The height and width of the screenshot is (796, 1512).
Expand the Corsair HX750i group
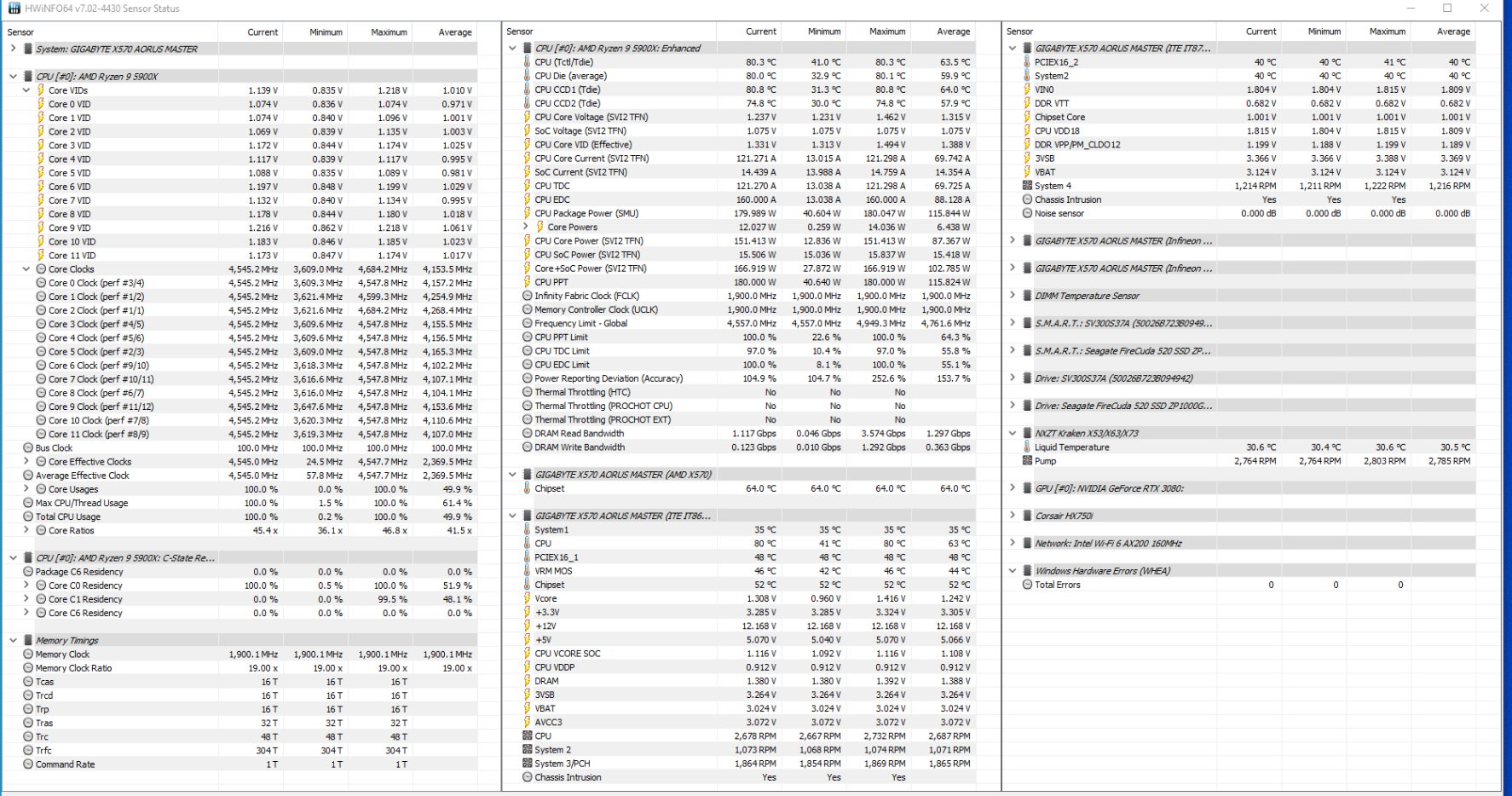[x=1013, y=516]
